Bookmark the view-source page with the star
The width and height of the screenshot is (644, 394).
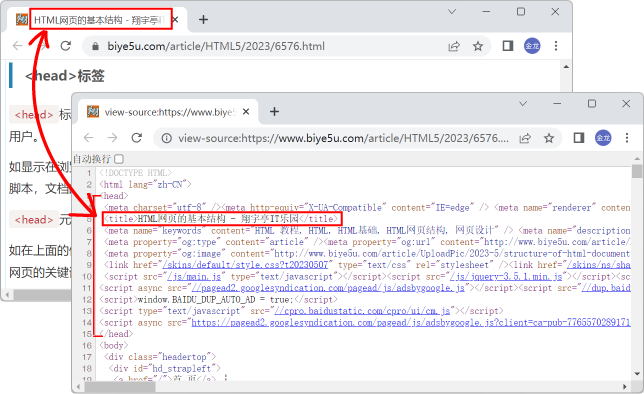549,138
